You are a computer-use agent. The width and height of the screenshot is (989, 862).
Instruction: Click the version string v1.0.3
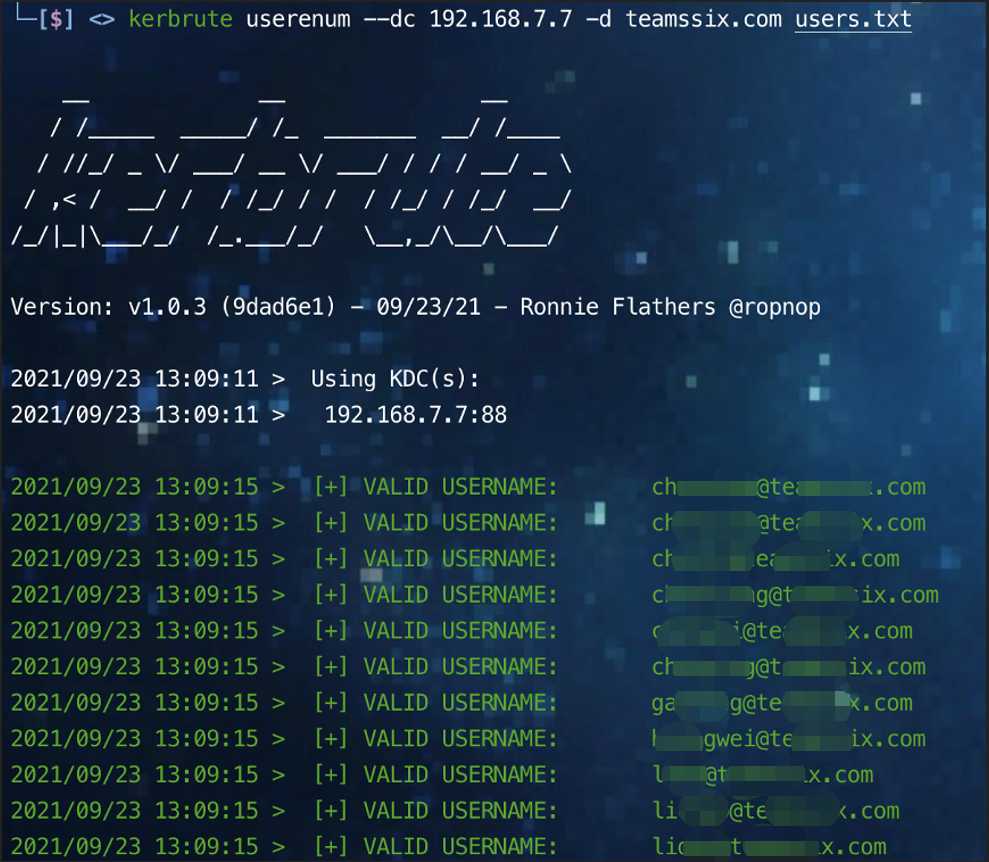pyautogui.click(x=167, y=306)
